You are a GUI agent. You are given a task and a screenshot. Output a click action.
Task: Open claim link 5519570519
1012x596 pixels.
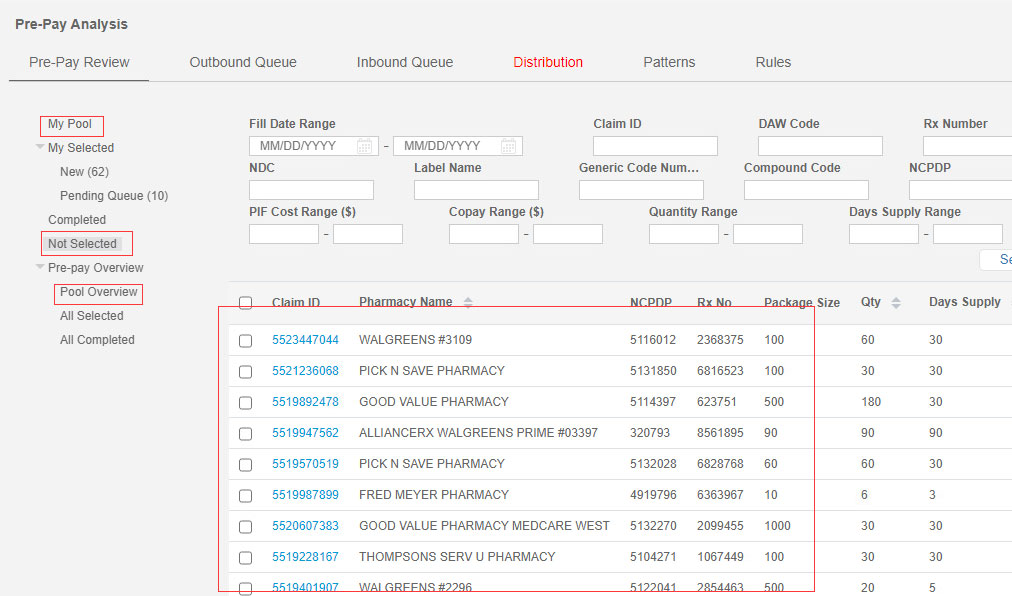305,464
